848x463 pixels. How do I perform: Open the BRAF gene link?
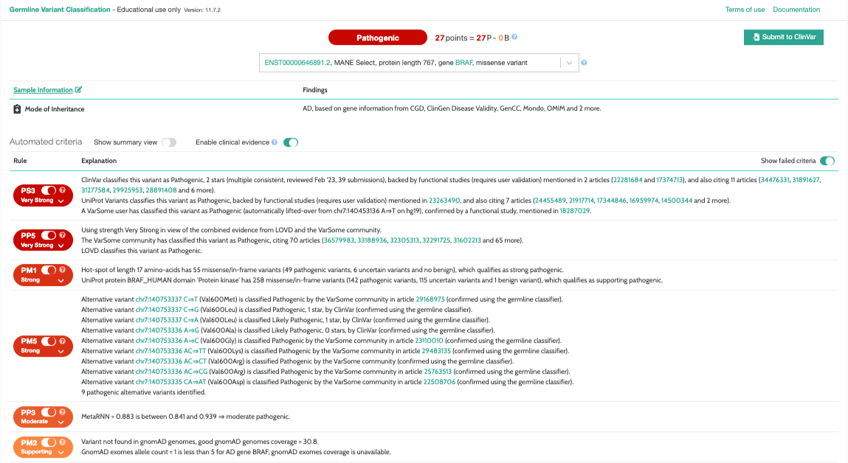tap(463, 63)
